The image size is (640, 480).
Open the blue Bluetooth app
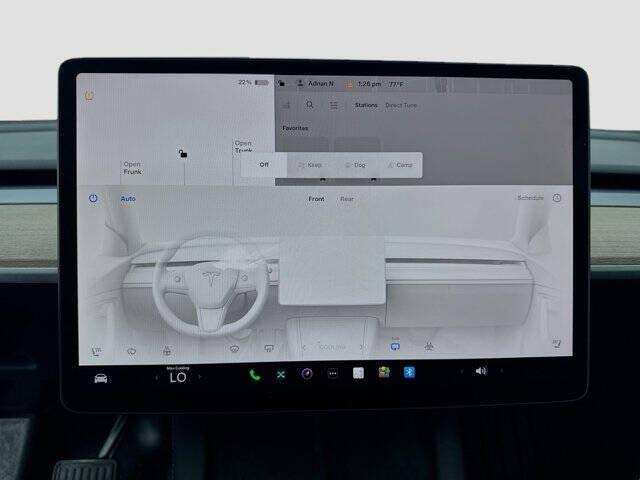409,372
